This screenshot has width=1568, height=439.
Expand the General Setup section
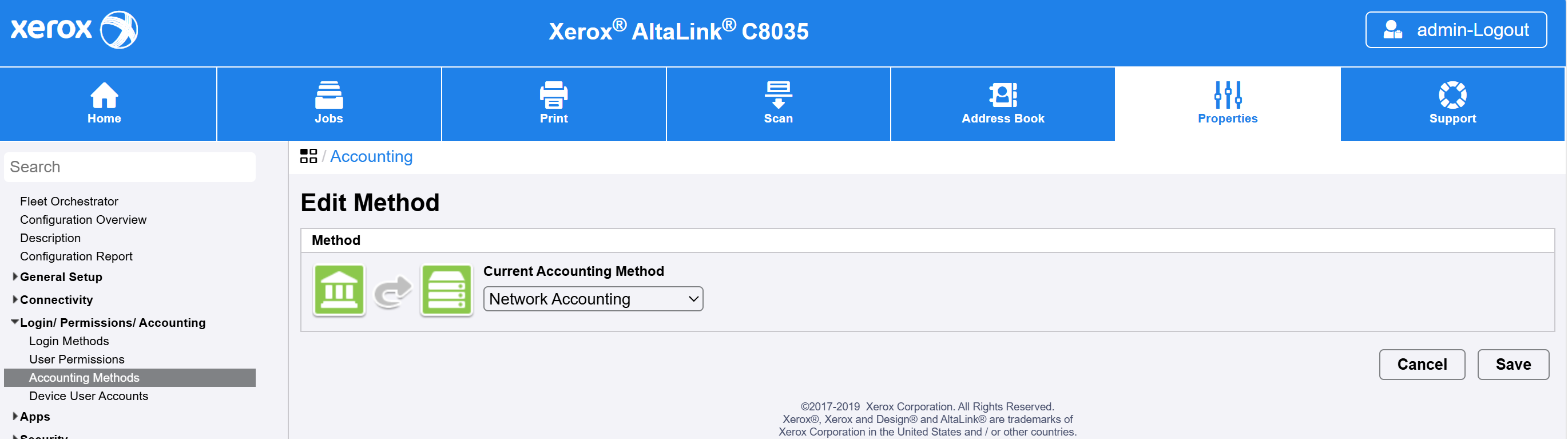(15, 276)
